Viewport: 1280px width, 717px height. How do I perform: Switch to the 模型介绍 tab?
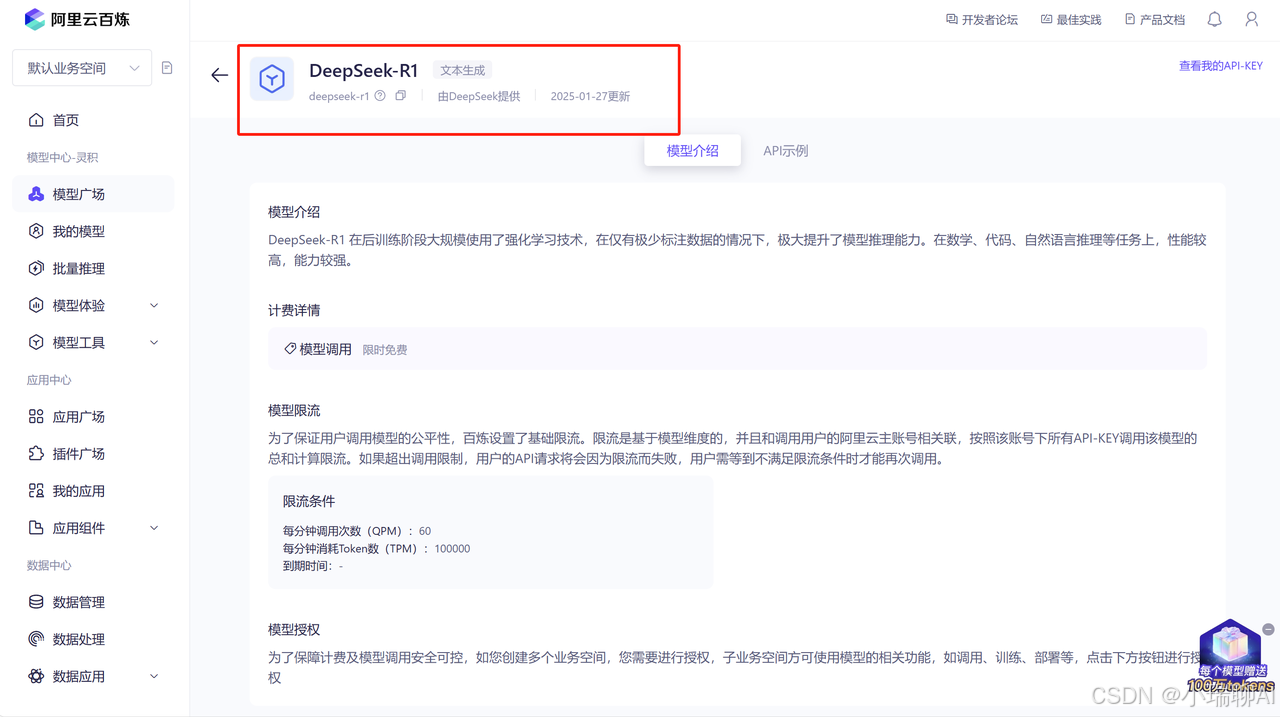pyautogui.click(x=693, y=150)
